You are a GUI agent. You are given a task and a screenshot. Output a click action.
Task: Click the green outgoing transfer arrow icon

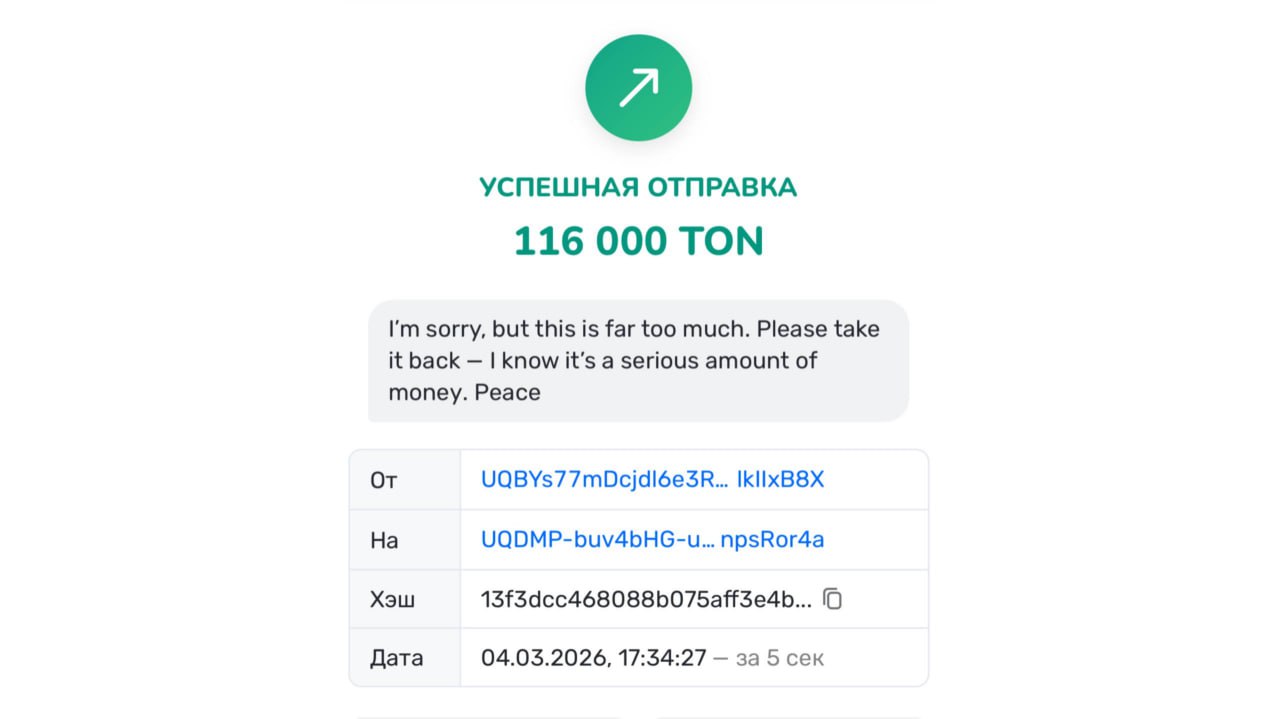pyautogui.click(x=638, y=89)
